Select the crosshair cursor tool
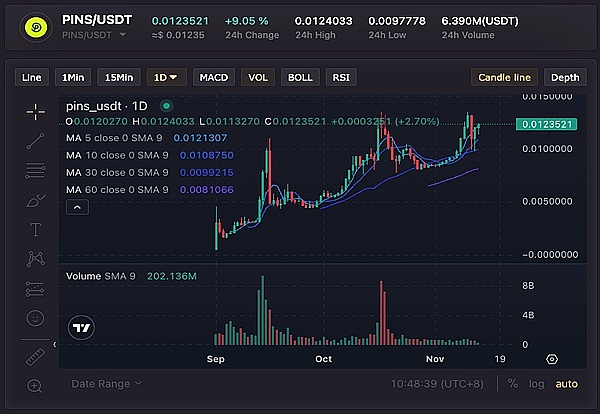Image resolution: width=600 pixels, height=414 pixels. coord(36,111)
